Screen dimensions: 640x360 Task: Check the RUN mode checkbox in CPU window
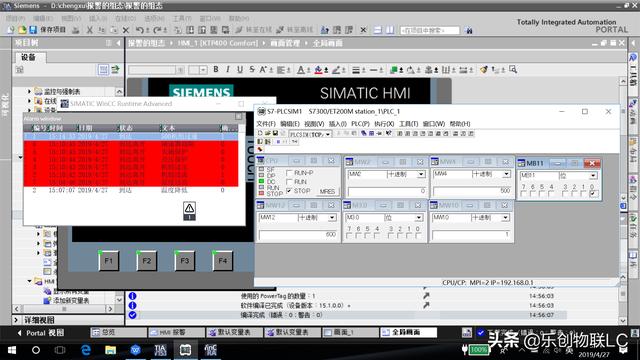tap(289, 182)
